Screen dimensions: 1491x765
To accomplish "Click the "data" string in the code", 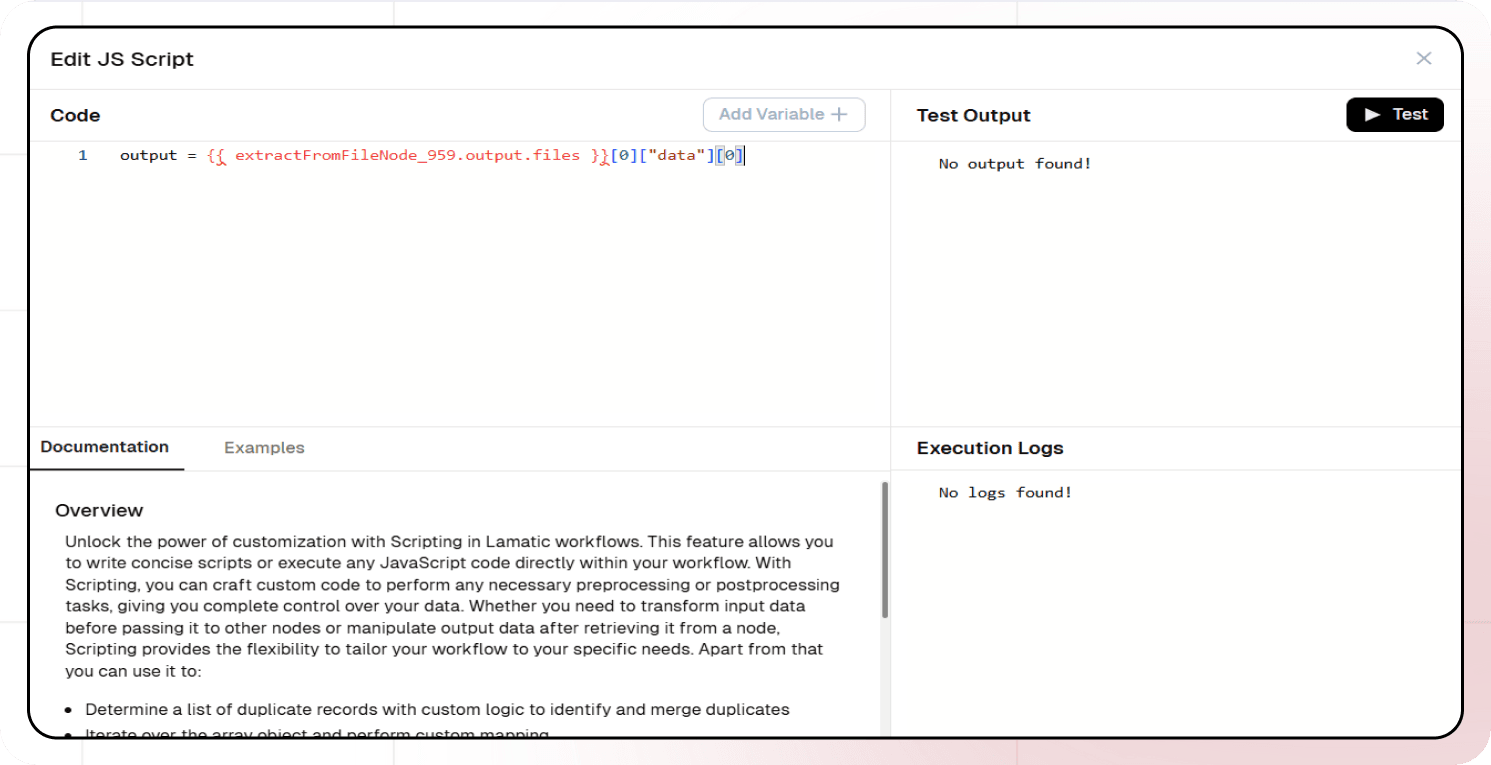I will (675, 156).
